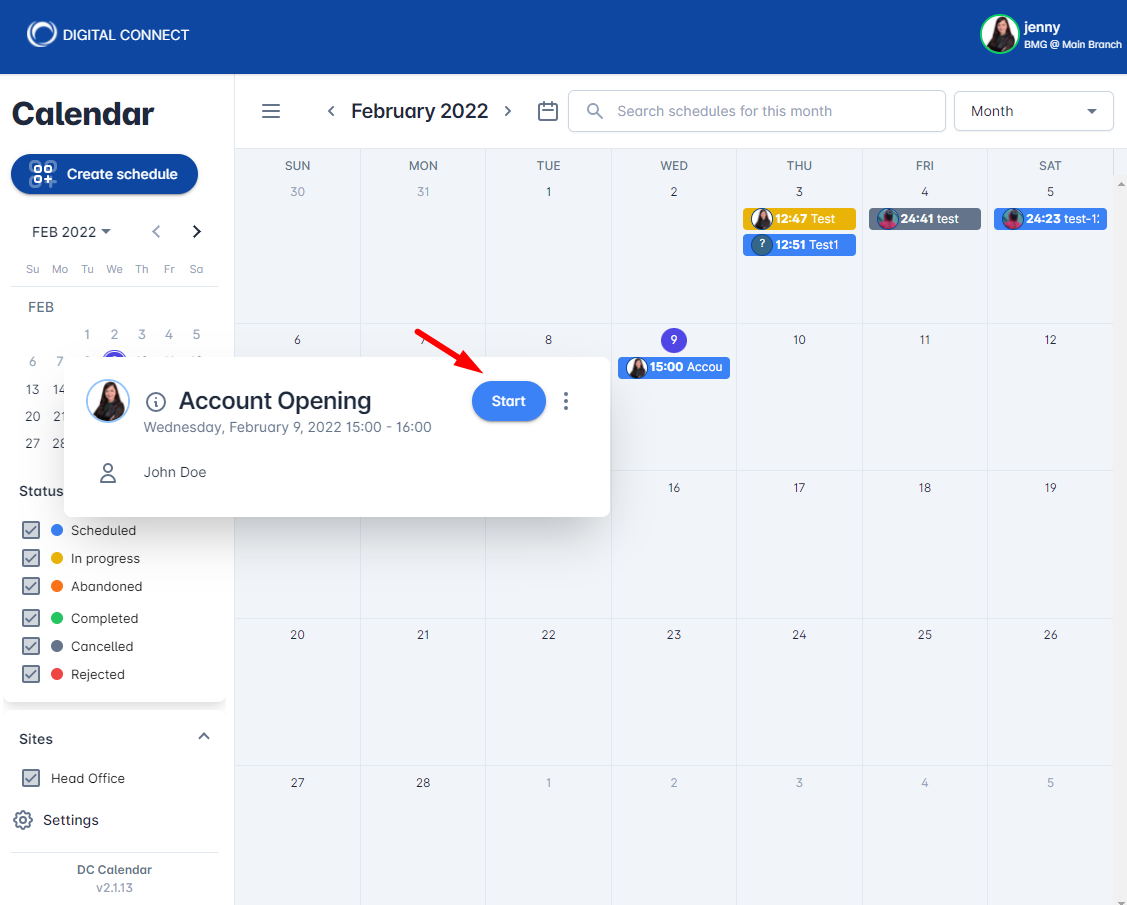Open the Month view dropdown
Image resolution: width=1127 pixels, height=905 pixels.
click(1033, 111)
